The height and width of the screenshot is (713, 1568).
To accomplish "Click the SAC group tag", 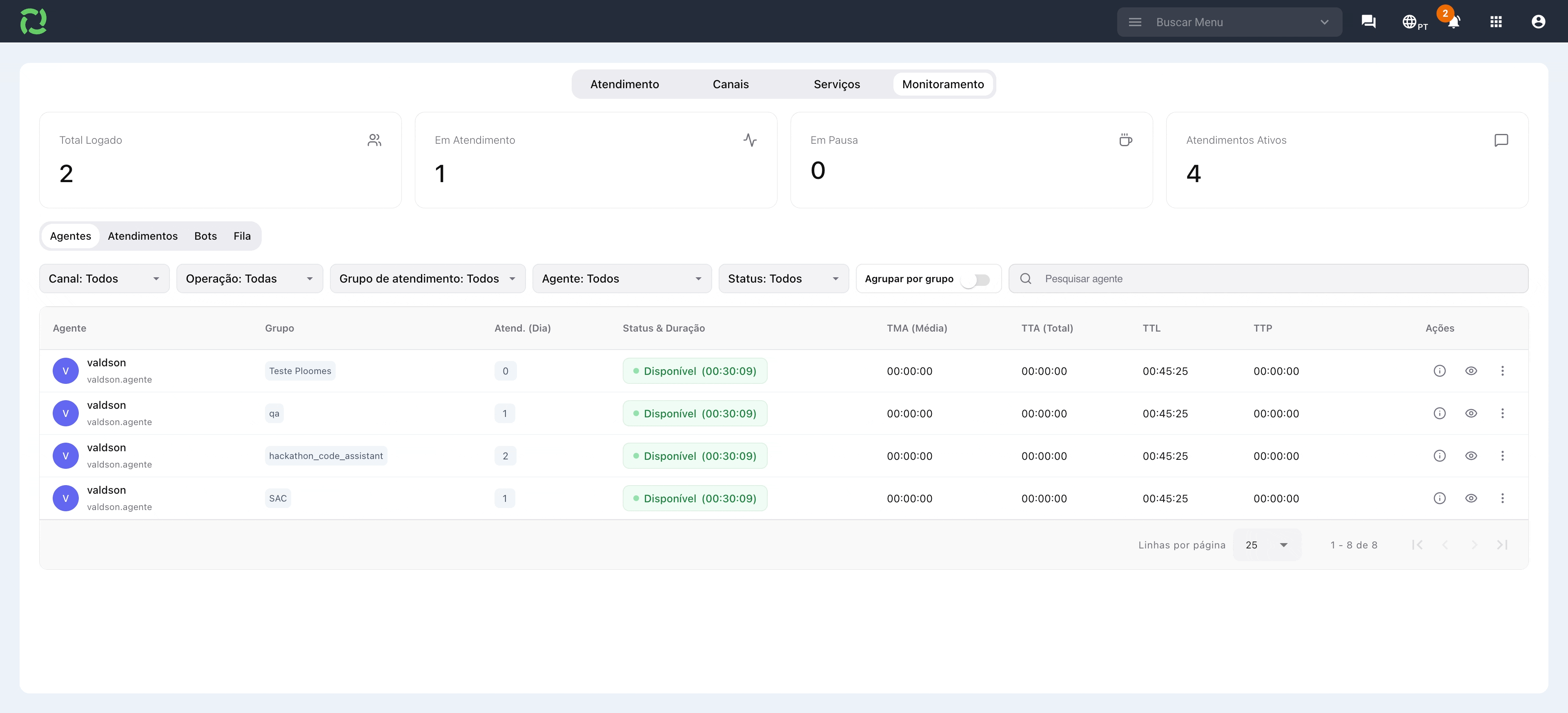I will coord(278,498).
